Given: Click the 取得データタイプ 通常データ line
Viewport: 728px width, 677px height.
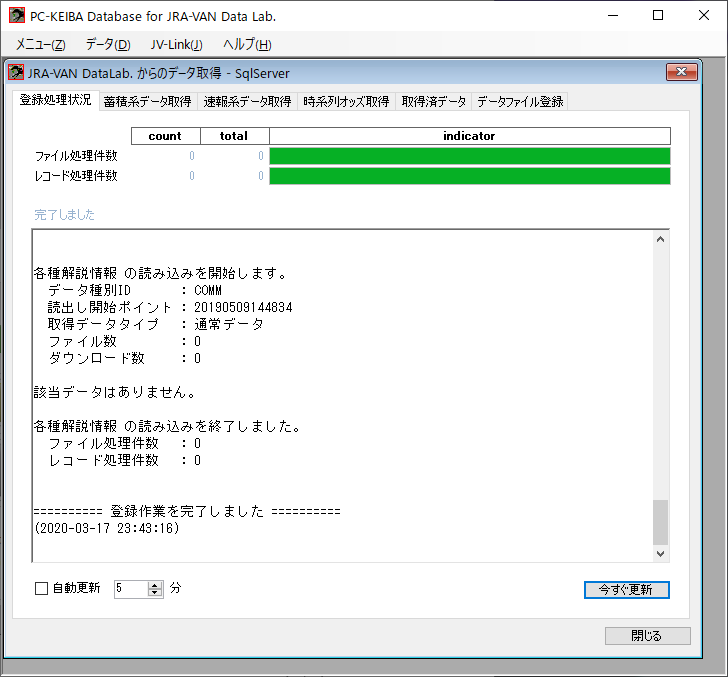Looking at the screenshot, I should [156, 324].
